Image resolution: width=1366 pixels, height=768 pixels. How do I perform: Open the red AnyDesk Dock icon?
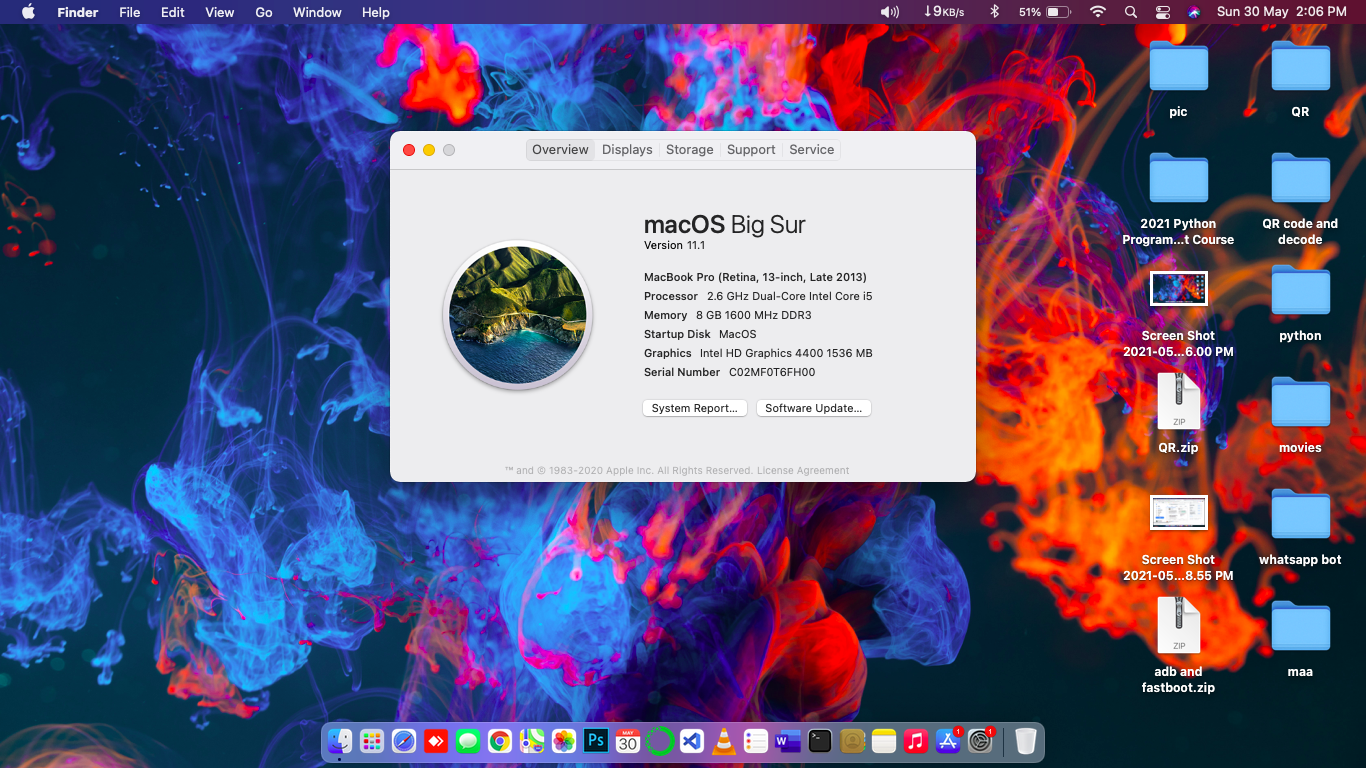click(x=436, y=741)
